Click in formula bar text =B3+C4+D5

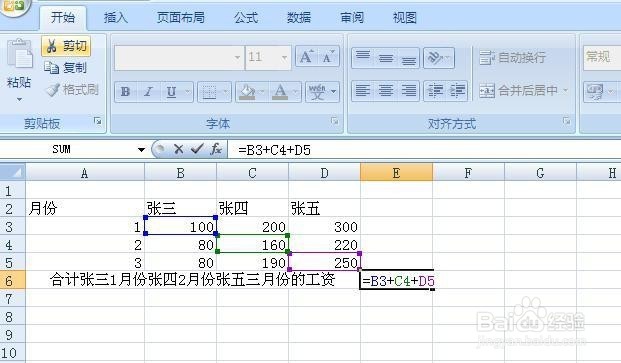pyautogui.click(x=274, y=150)
